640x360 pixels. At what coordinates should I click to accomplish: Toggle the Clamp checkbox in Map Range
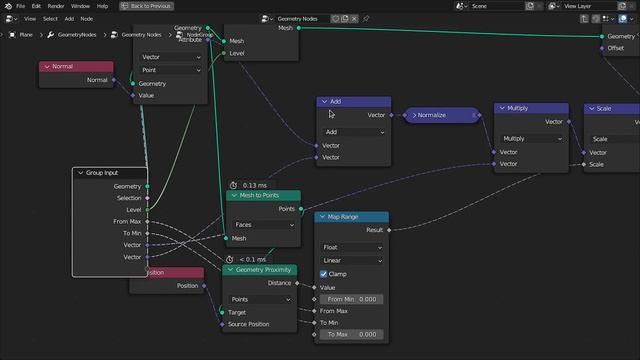(x=324, y=274)
